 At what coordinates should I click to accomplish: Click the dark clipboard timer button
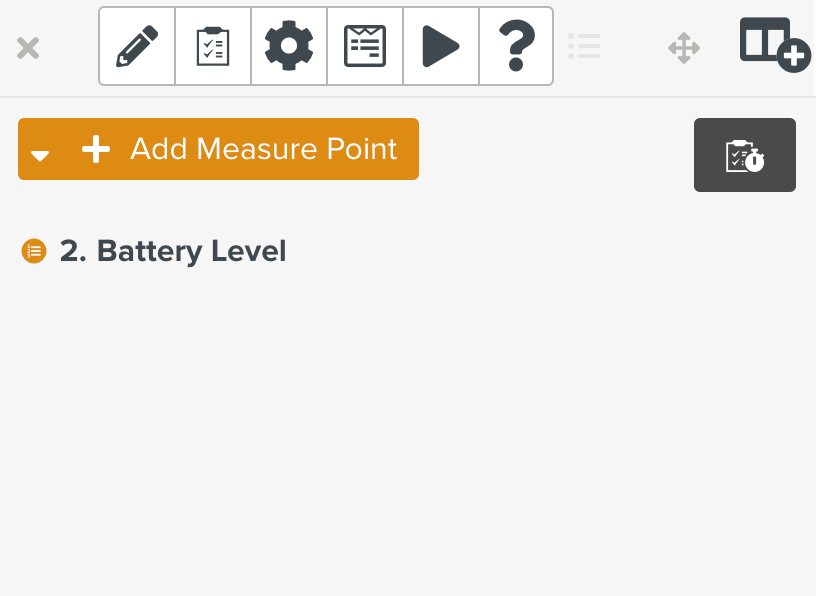coord(745,155)
